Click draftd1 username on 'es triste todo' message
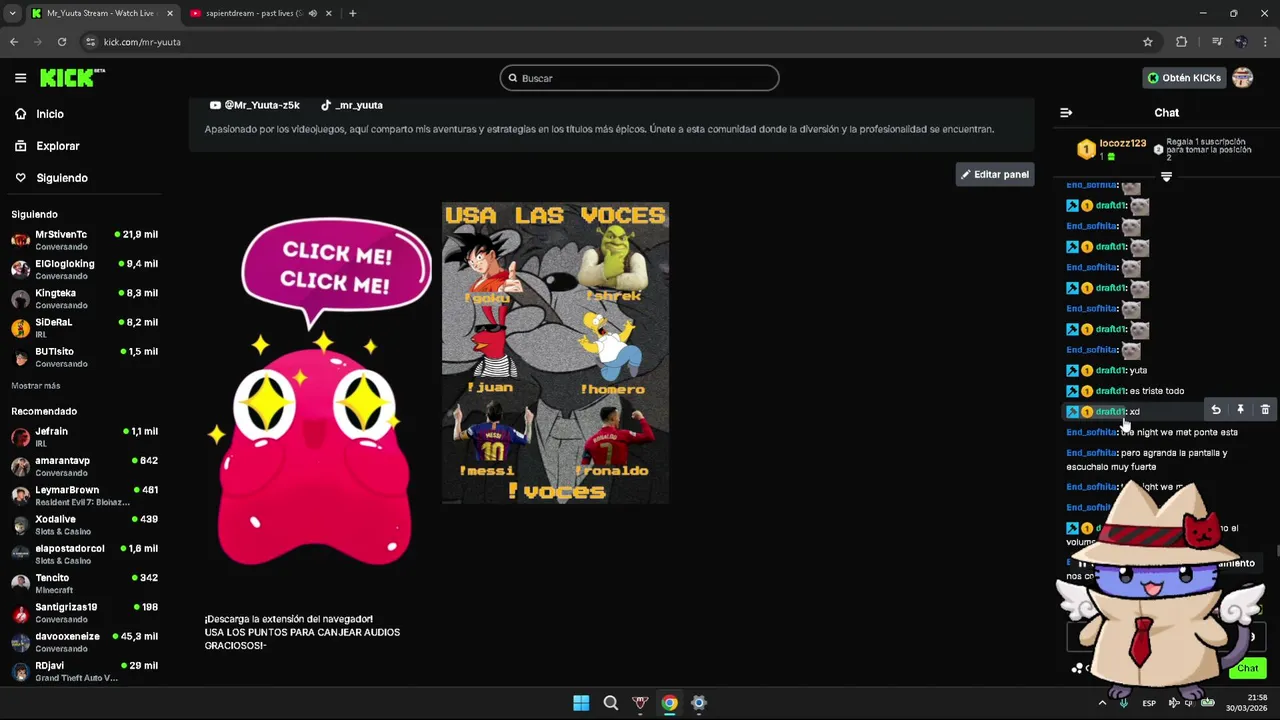This screenshot has height=720, width=1280. [x=1111, y=391]
